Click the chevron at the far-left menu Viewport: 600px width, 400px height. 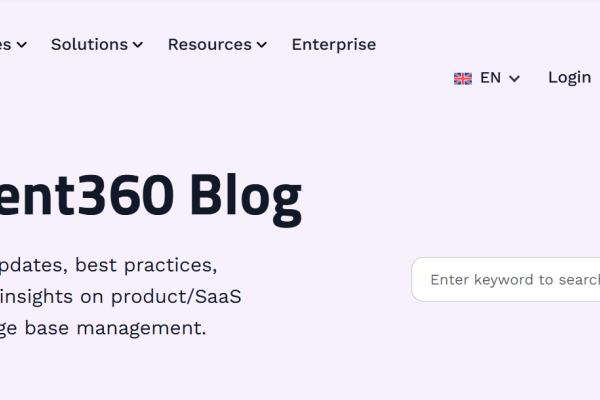[21, 45]
